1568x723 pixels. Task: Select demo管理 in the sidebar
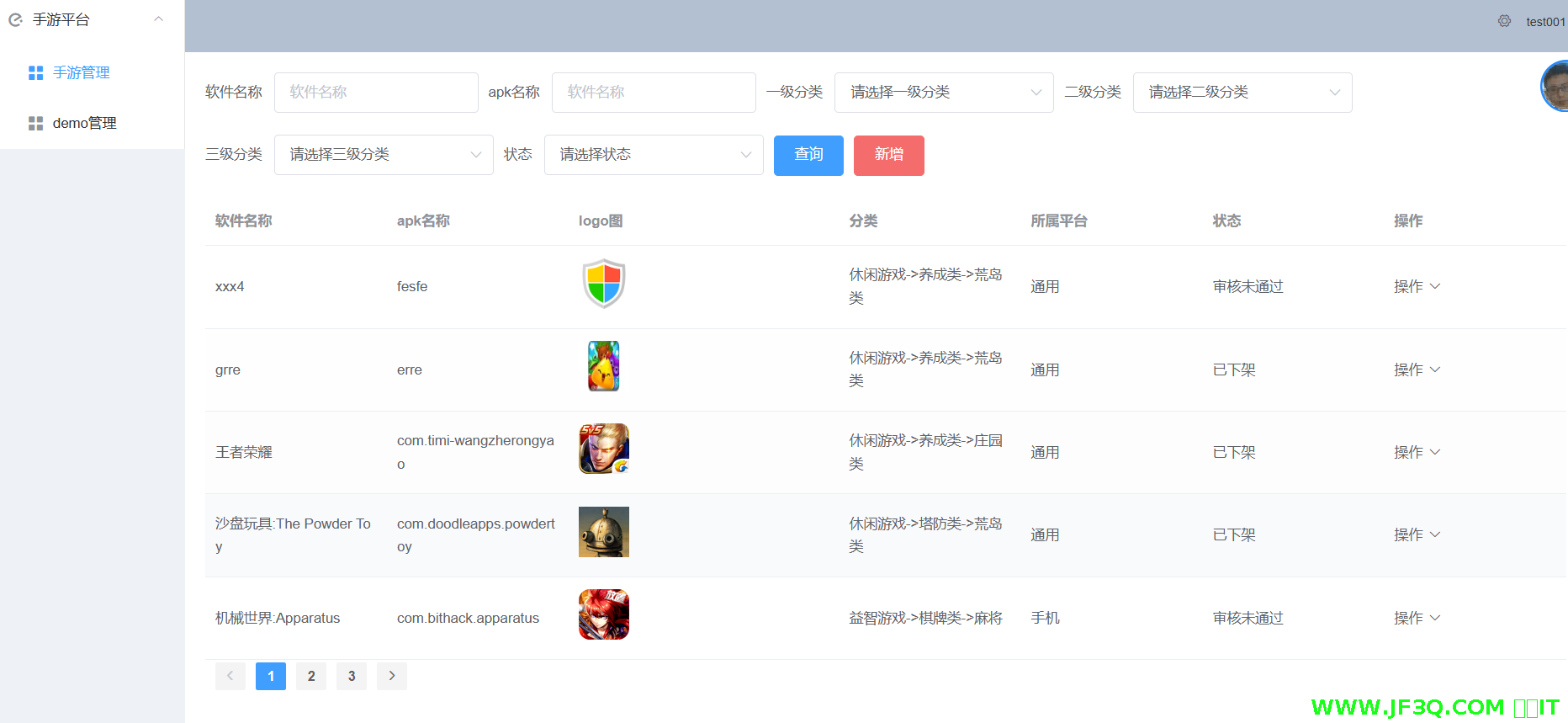pos(84,124)
